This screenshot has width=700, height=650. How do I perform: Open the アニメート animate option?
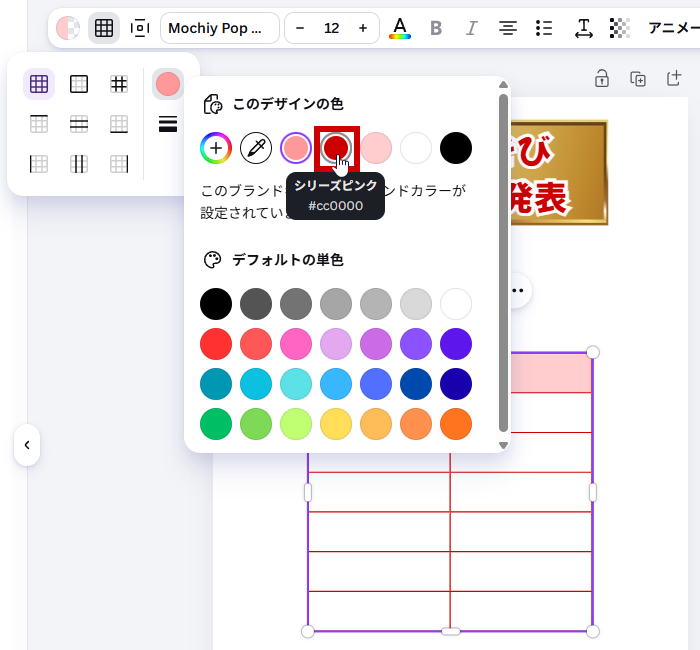tap(674, 28)
